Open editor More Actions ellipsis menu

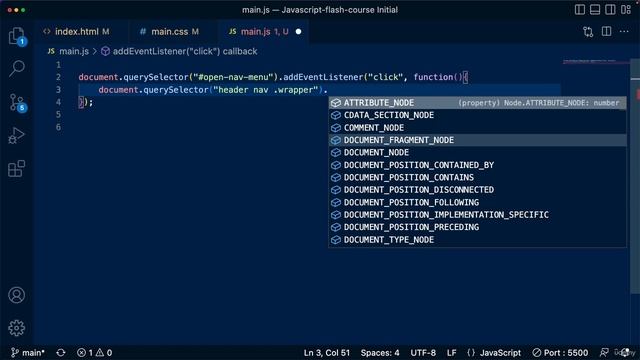[x=624, y=31]
